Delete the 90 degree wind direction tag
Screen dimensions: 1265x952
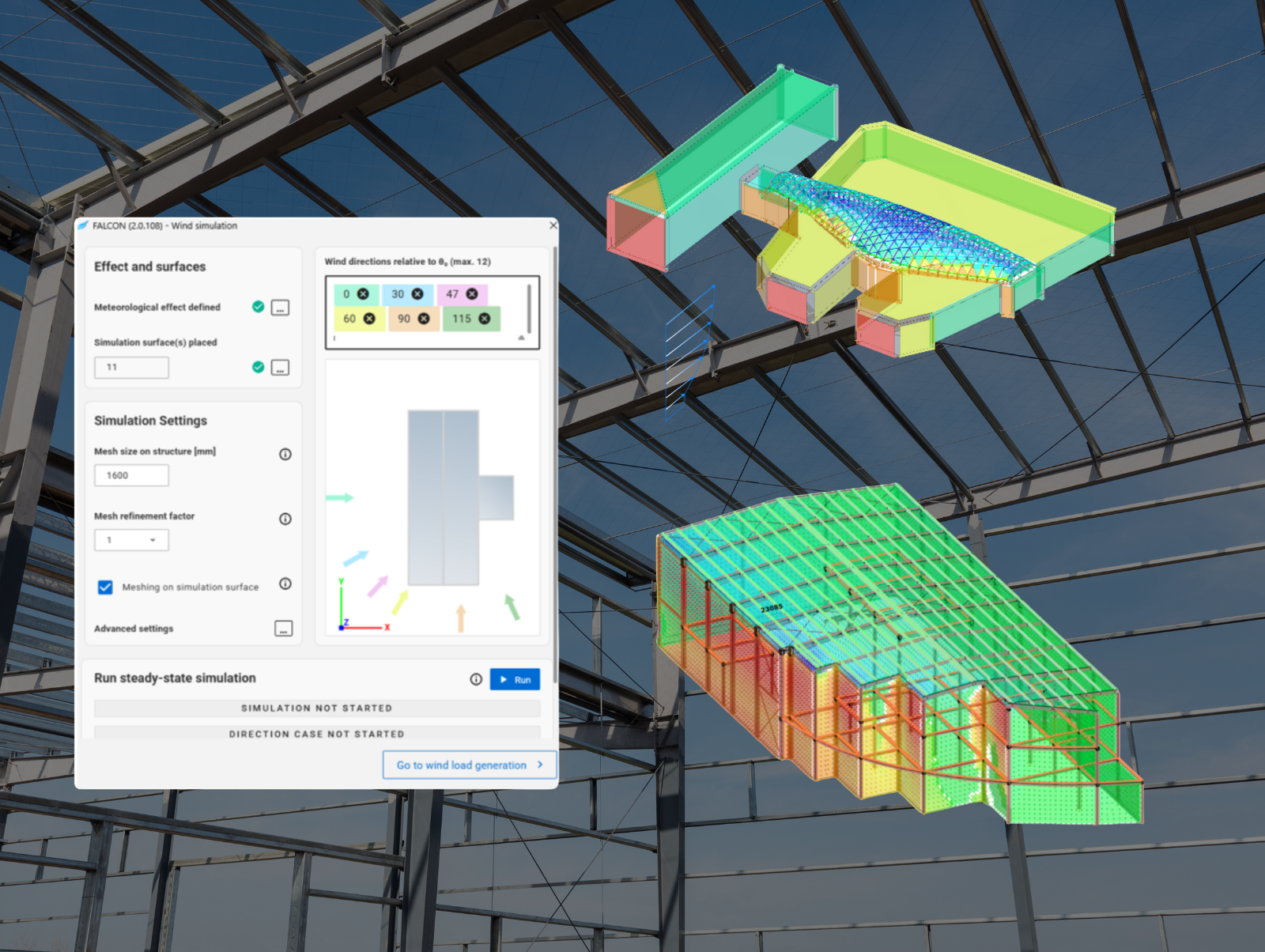pyautogui.click(x=424, y=319)
